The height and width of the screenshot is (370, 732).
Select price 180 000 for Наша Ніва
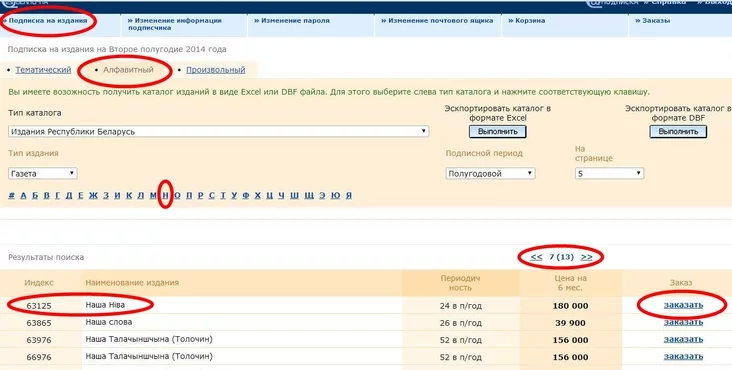click(571, 306)
